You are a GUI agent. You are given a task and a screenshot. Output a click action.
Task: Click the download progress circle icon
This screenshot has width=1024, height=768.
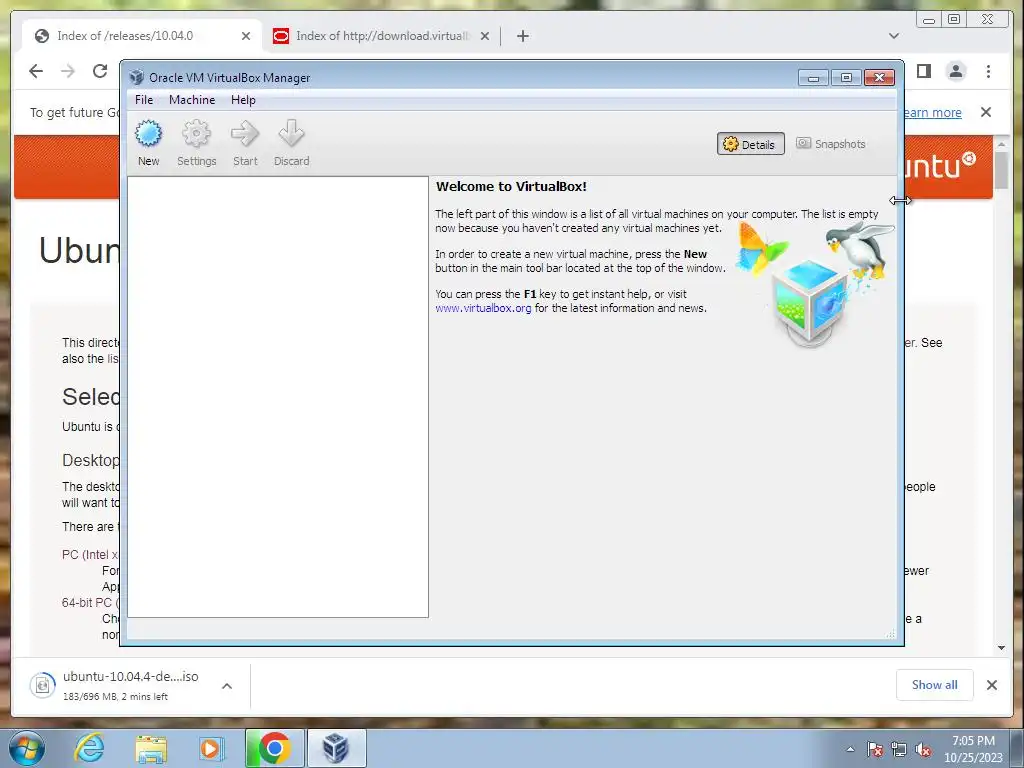[x=42, y=685]
